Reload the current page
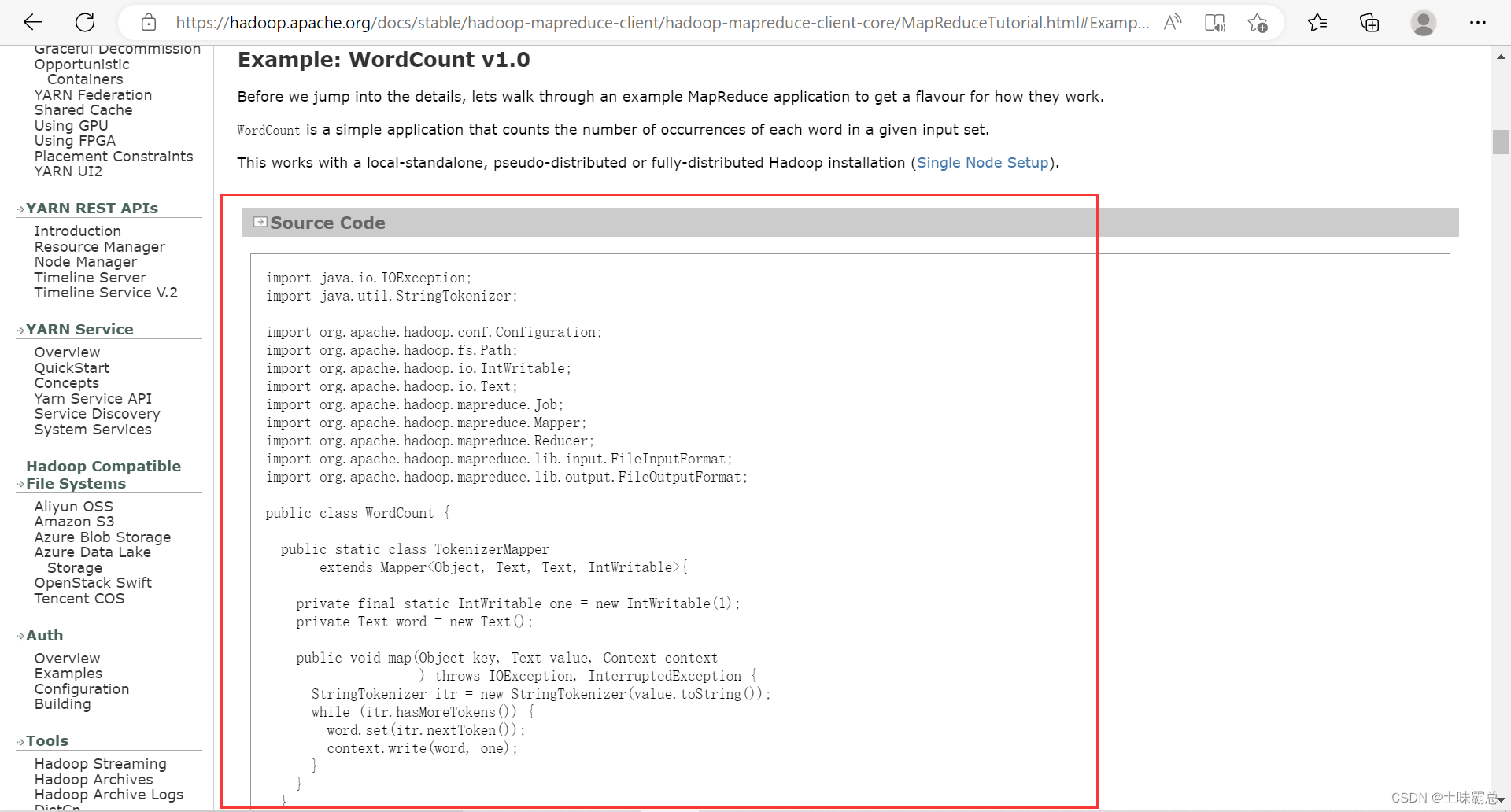 [x=84, y=22]
